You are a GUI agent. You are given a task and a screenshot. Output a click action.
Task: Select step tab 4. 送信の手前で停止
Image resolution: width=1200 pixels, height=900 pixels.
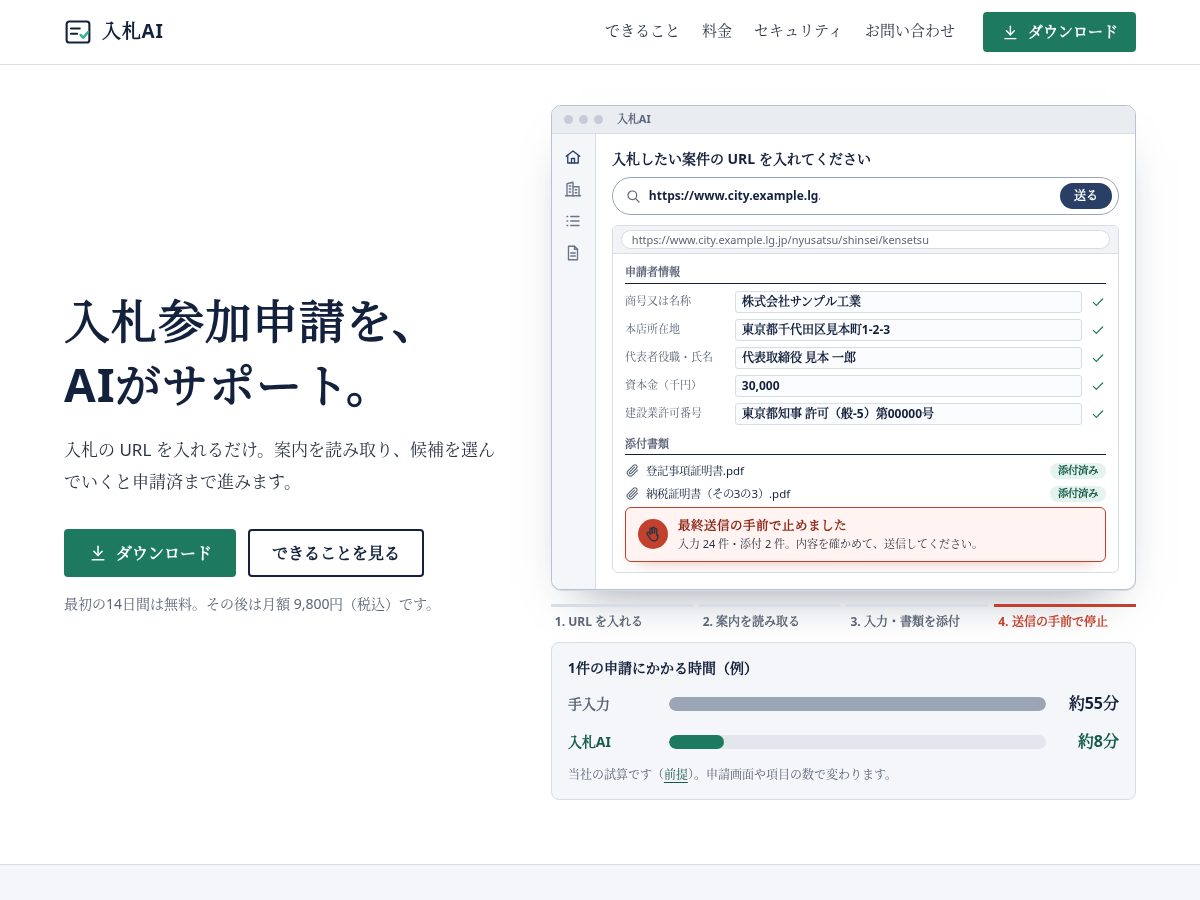click(1065, 619)
